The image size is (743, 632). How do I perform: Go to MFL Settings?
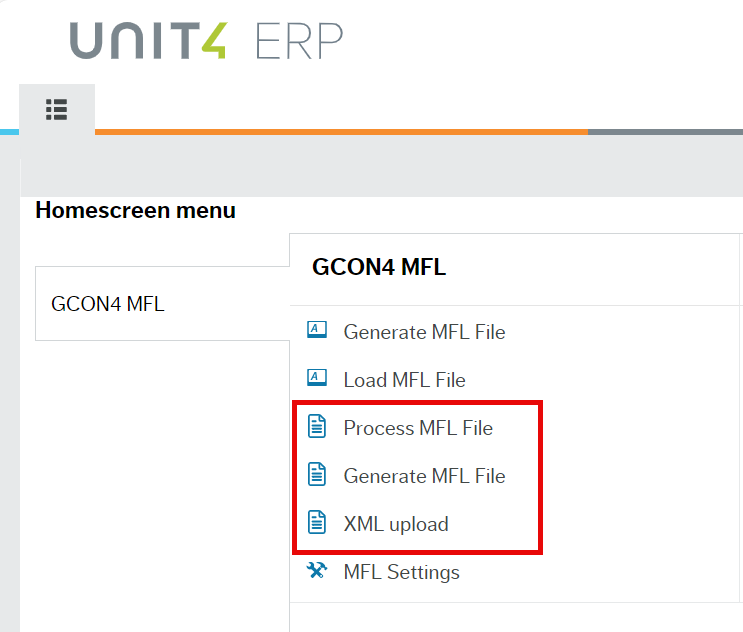[x=401, y=572]
